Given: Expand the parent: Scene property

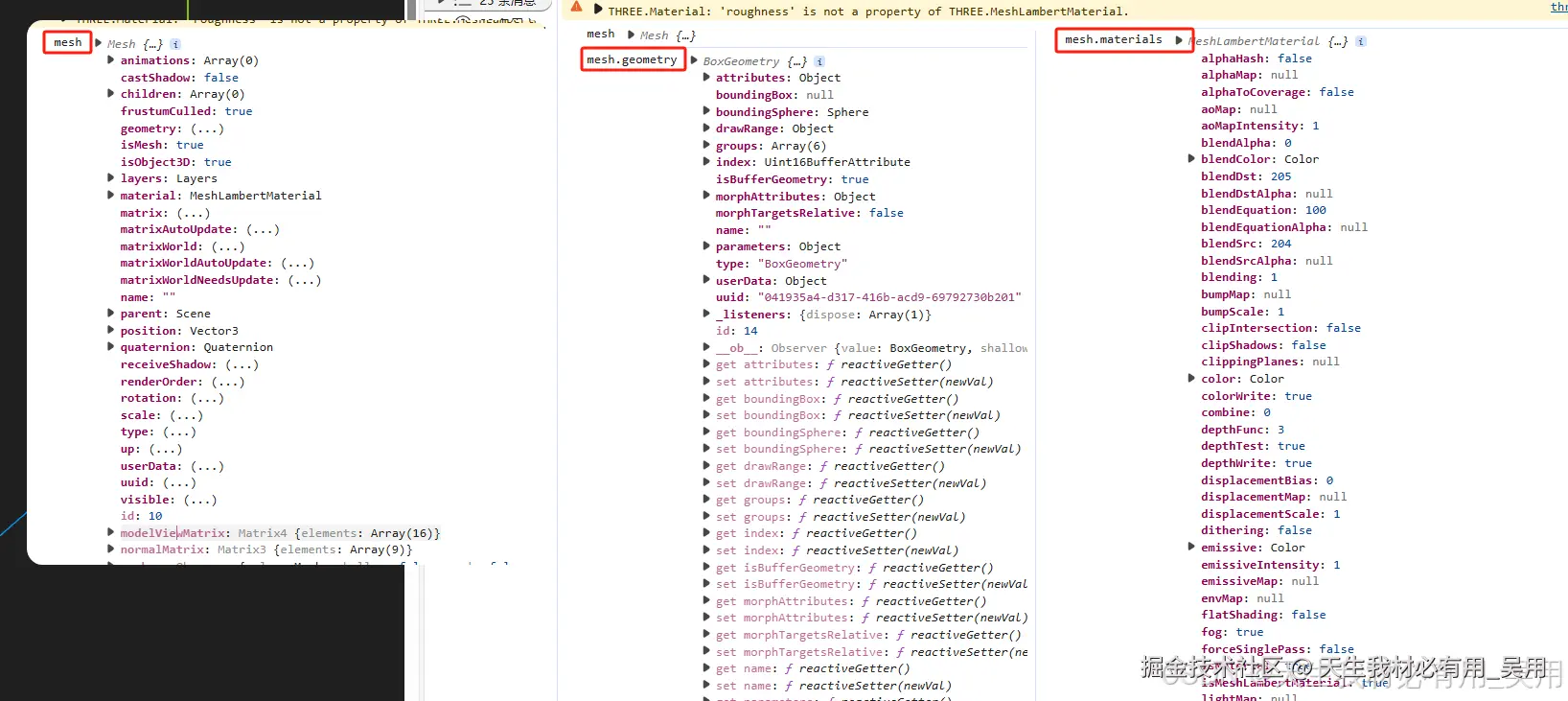Looking at the screenshot, I should pos(111,314).
